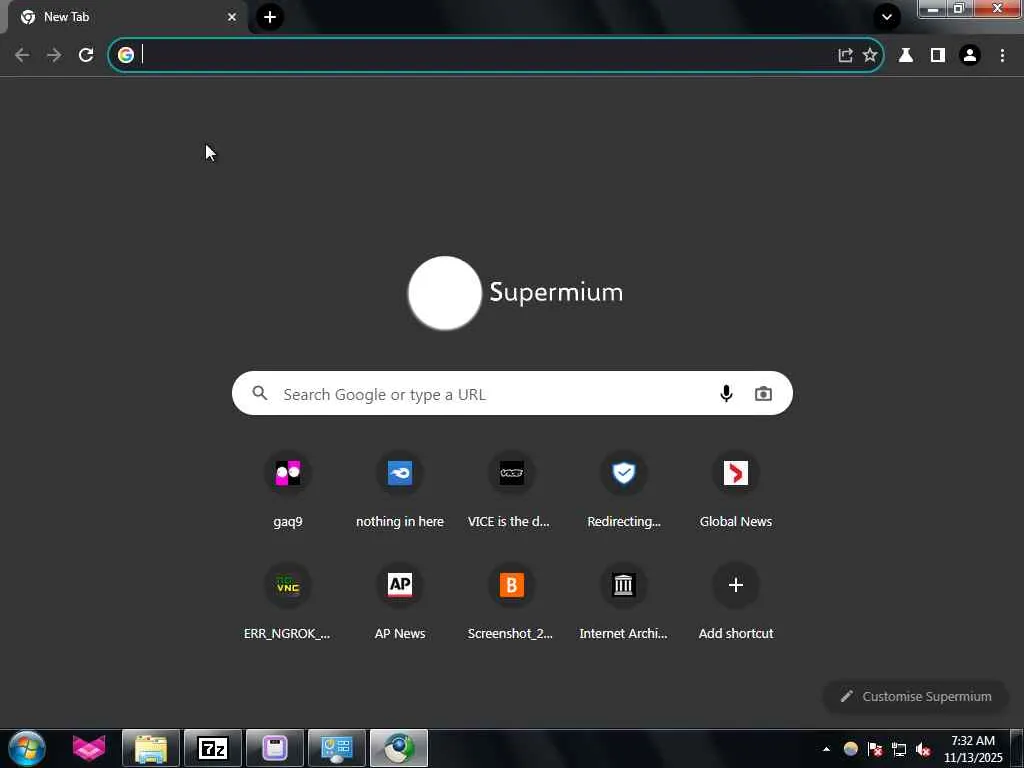The height and width of the screenshot is (768, 1024).
Task: Click the round globe tray icon
Action: 851,749
